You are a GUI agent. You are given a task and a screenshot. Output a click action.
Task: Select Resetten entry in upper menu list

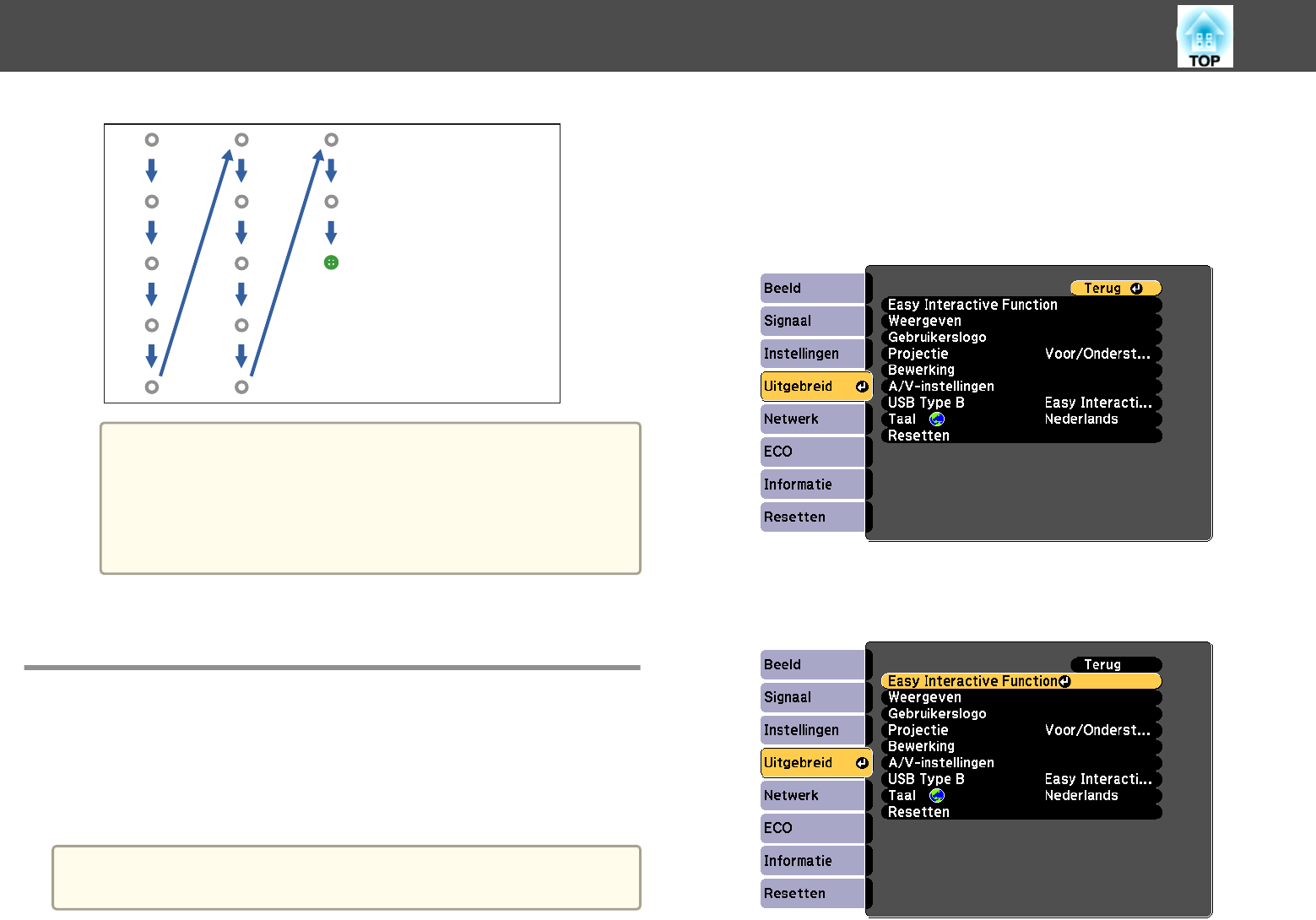click(x=1021, y=436)
